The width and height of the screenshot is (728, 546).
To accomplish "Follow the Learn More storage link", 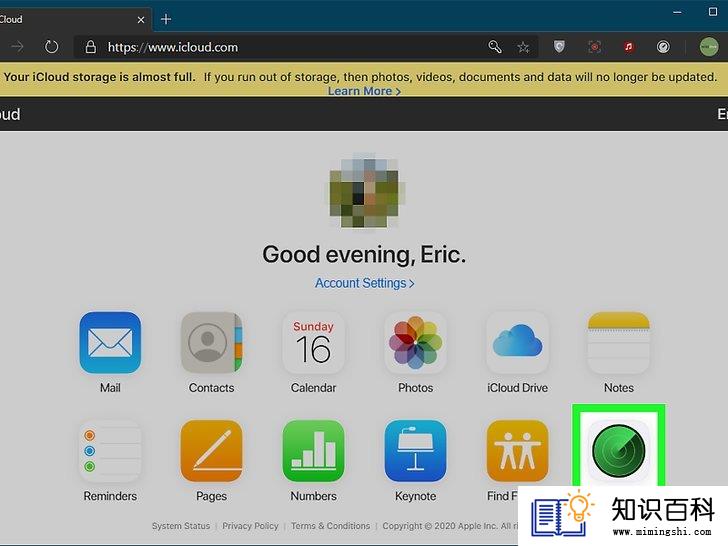I will pos(364,91).
